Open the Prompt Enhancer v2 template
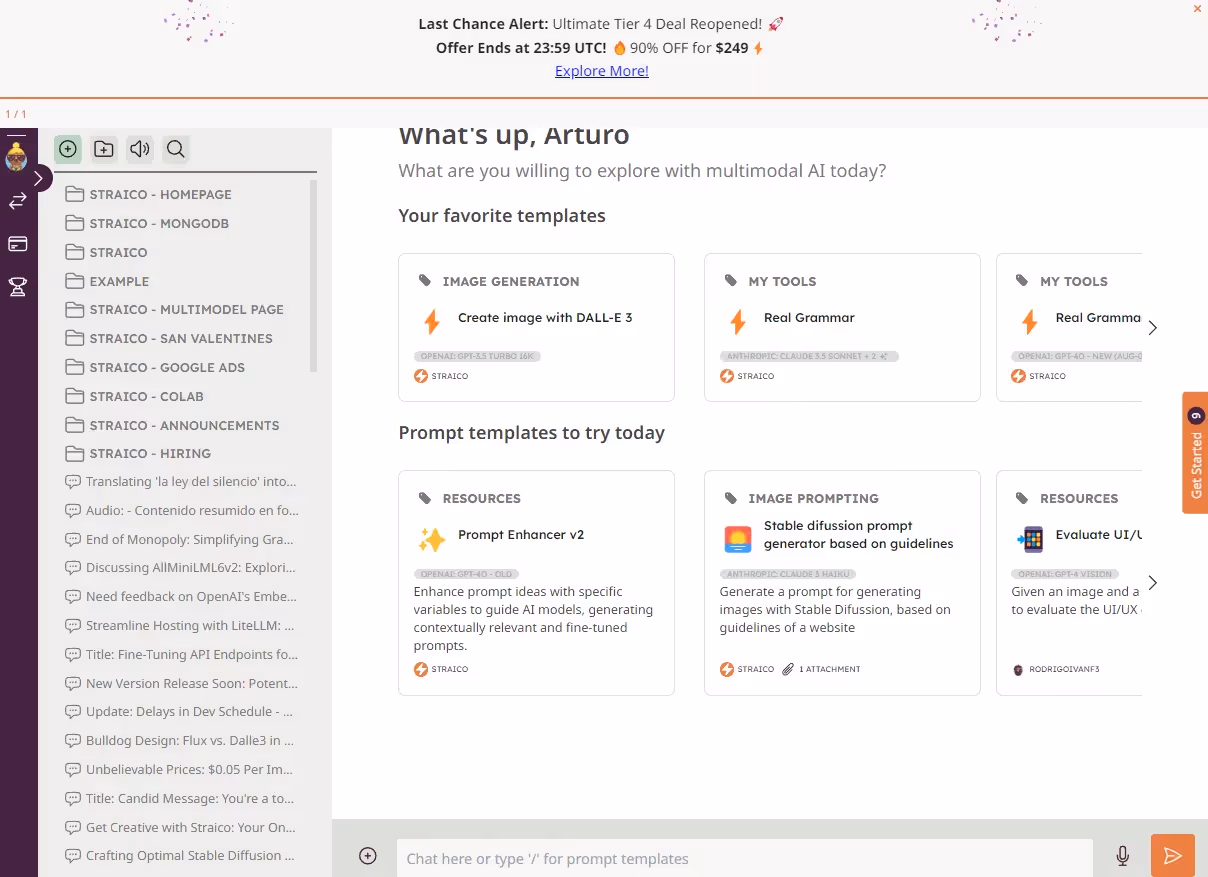1208x877 pixels. [536, 583]
